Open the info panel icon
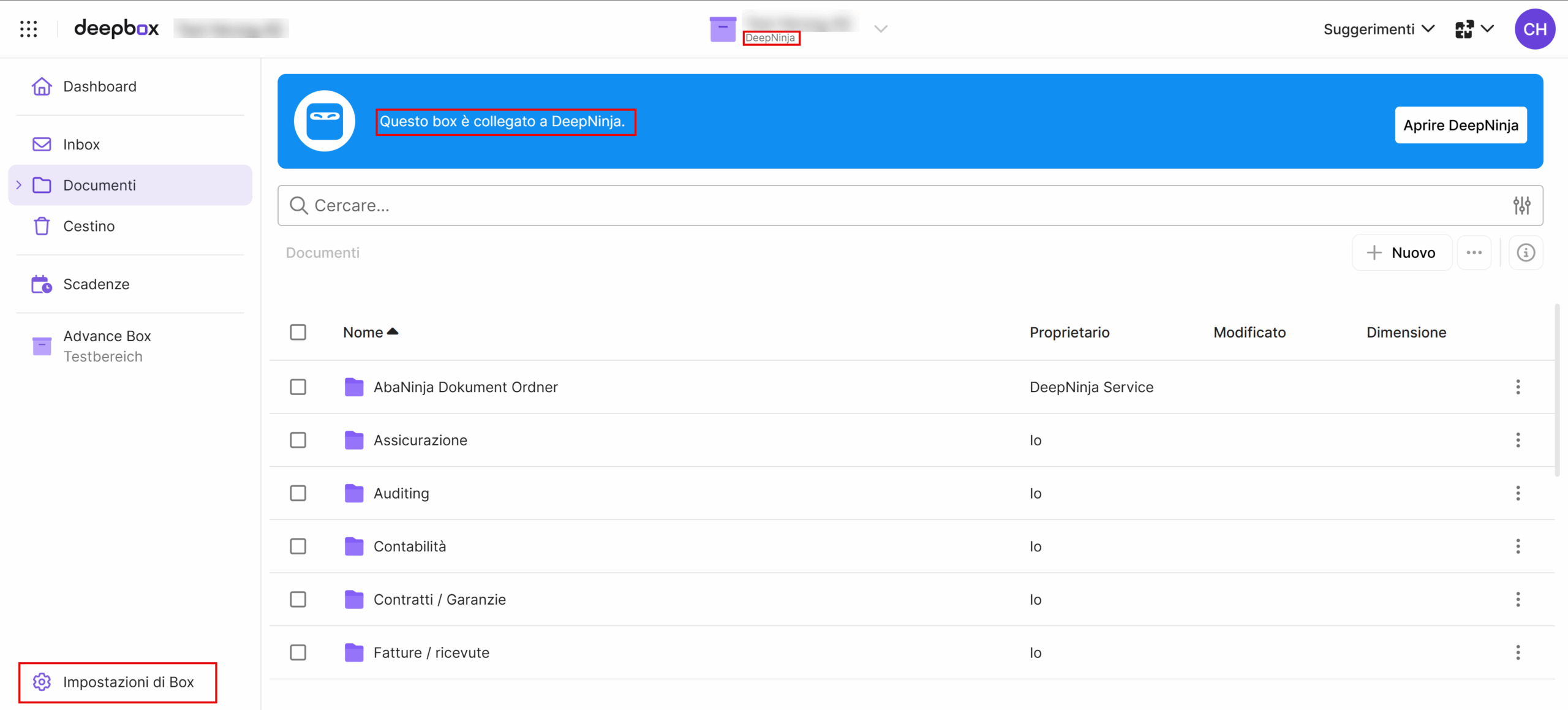Screen dimensions: 1568x710 pyautogui.click(x=1526, y=252)
